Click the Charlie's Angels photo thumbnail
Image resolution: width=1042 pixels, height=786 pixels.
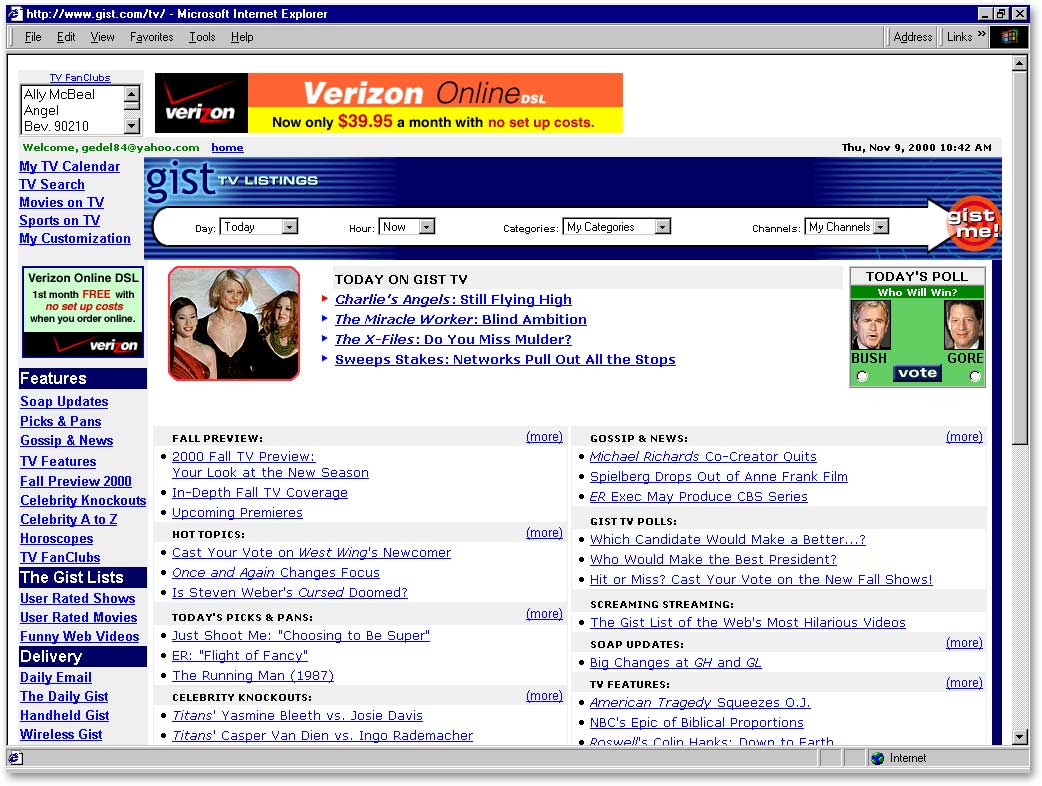pos(234,324)
